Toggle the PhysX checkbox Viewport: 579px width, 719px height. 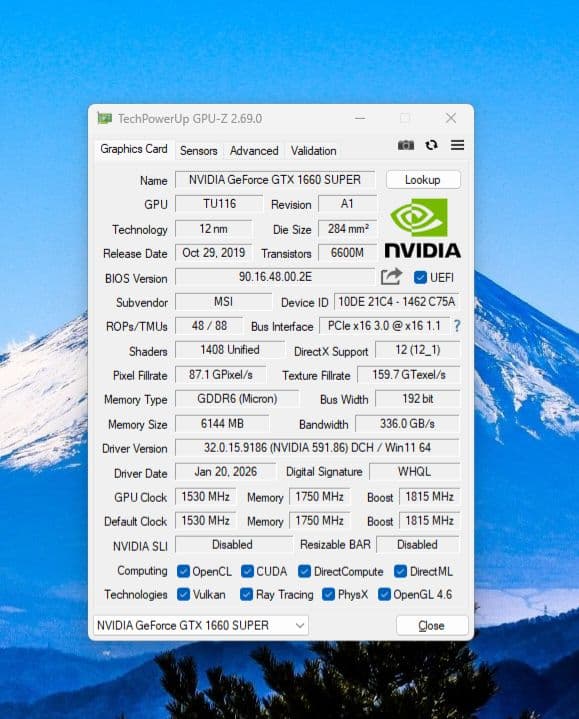tap(328, 594)
